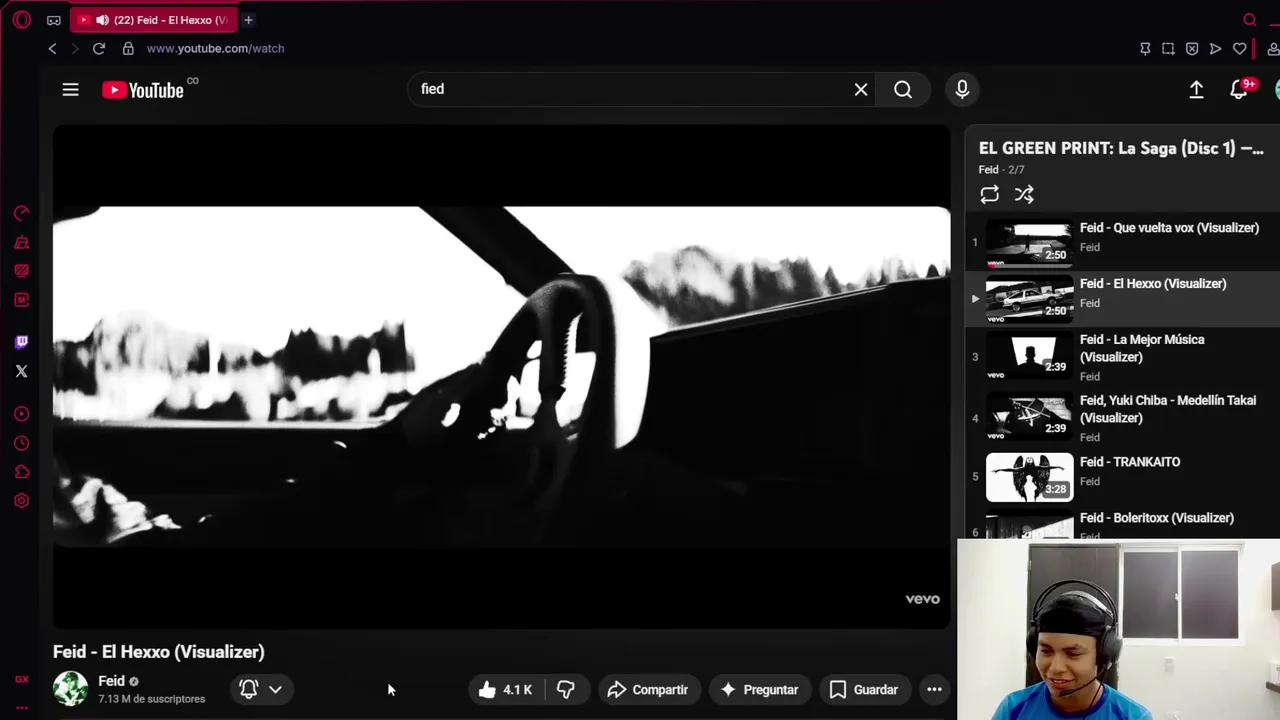The image size is (1280, 720).
Task: Expand the subscription notification dropdown chevron
Action: coord(275,689)
